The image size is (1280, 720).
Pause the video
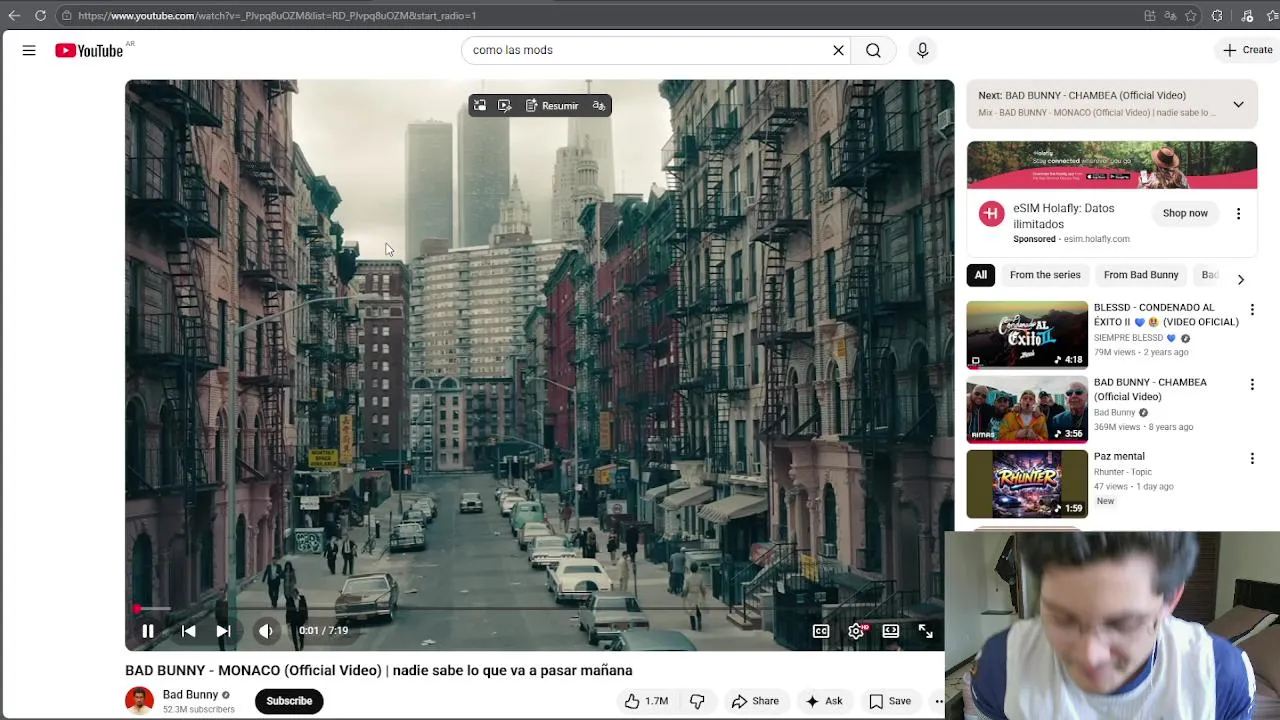point(148,631)
